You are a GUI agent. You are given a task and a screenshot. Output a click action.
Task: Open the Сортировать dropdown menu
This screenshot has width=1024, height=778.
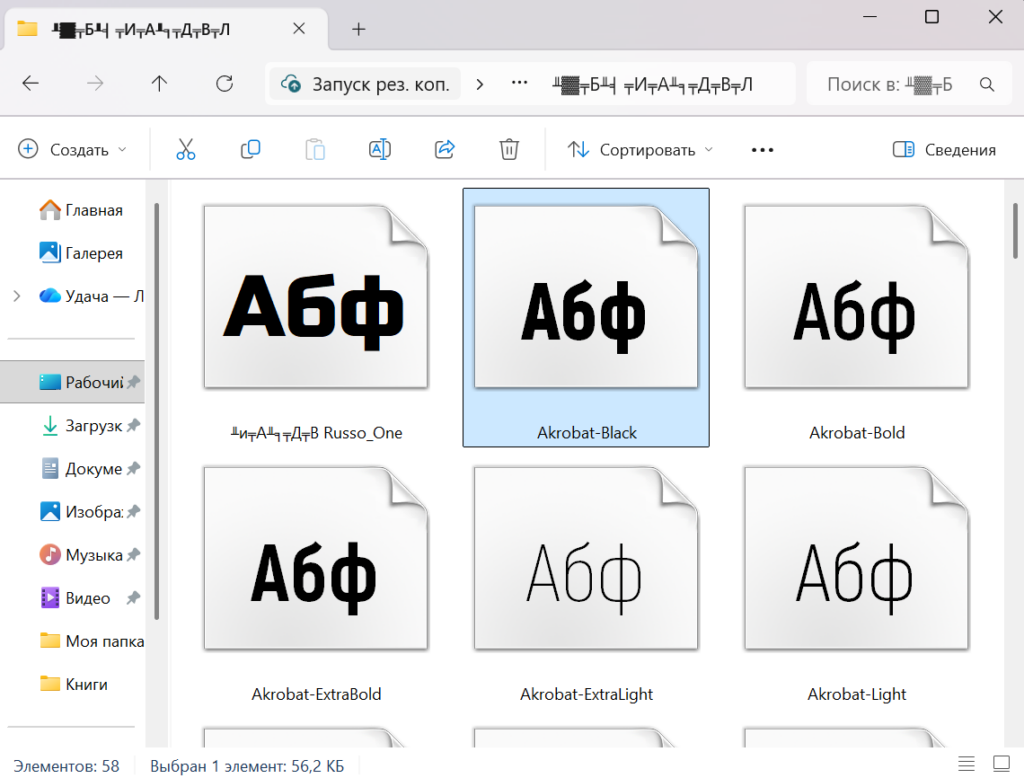pyautogui.click(x=640, y=150)
